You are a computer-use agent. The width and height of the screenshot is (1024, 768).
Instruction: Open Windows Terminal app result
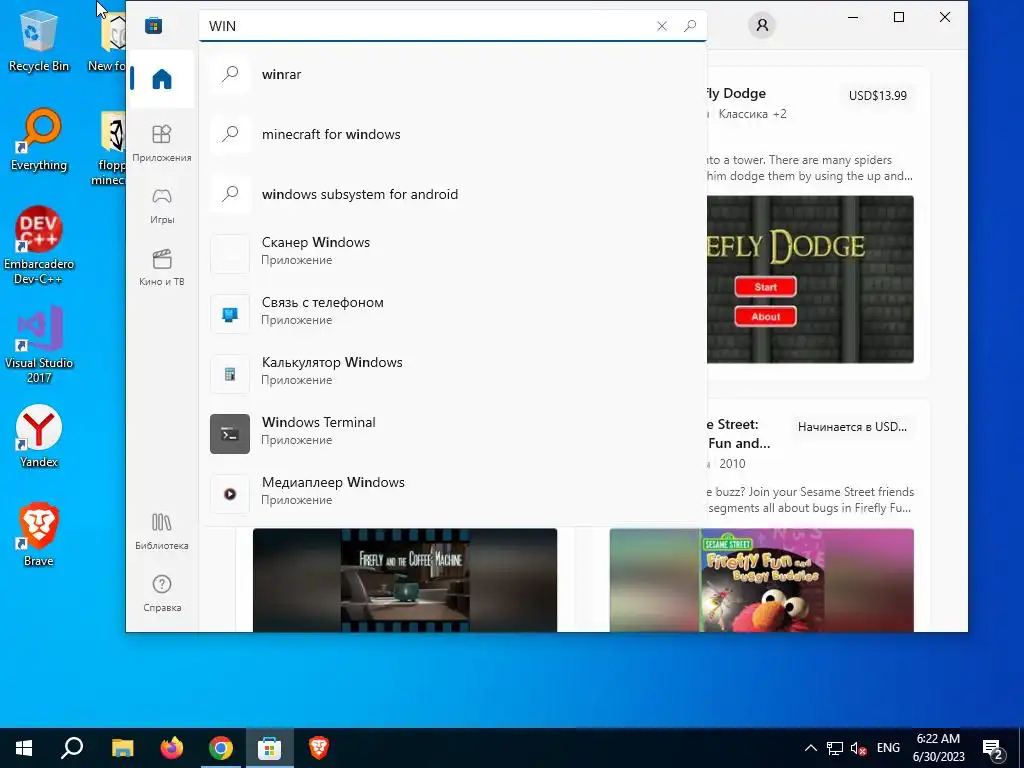coord(453,434)
